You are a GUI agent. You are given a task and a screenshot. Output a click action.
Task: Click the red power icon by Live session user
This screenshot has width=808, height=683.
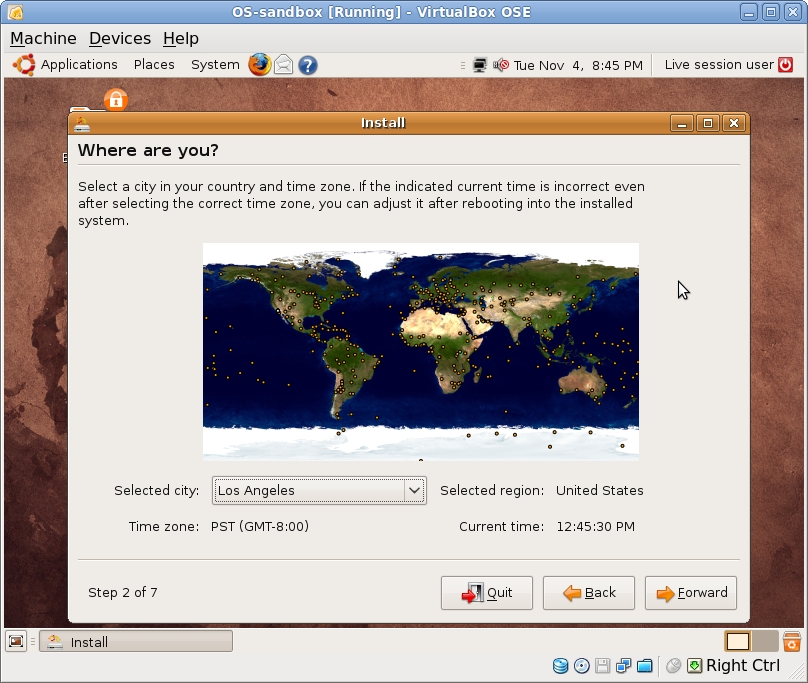[x=785, y=65]
